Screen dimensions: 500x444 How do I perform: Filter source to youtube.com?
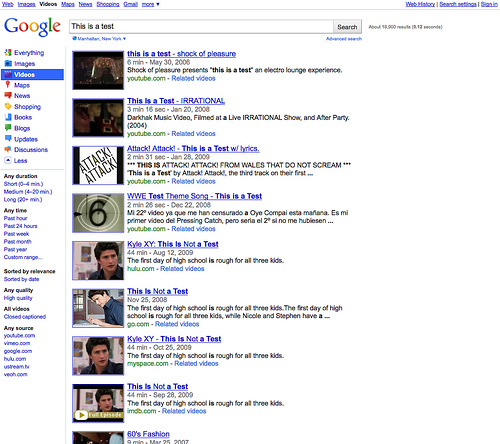(x=19, y=335)
